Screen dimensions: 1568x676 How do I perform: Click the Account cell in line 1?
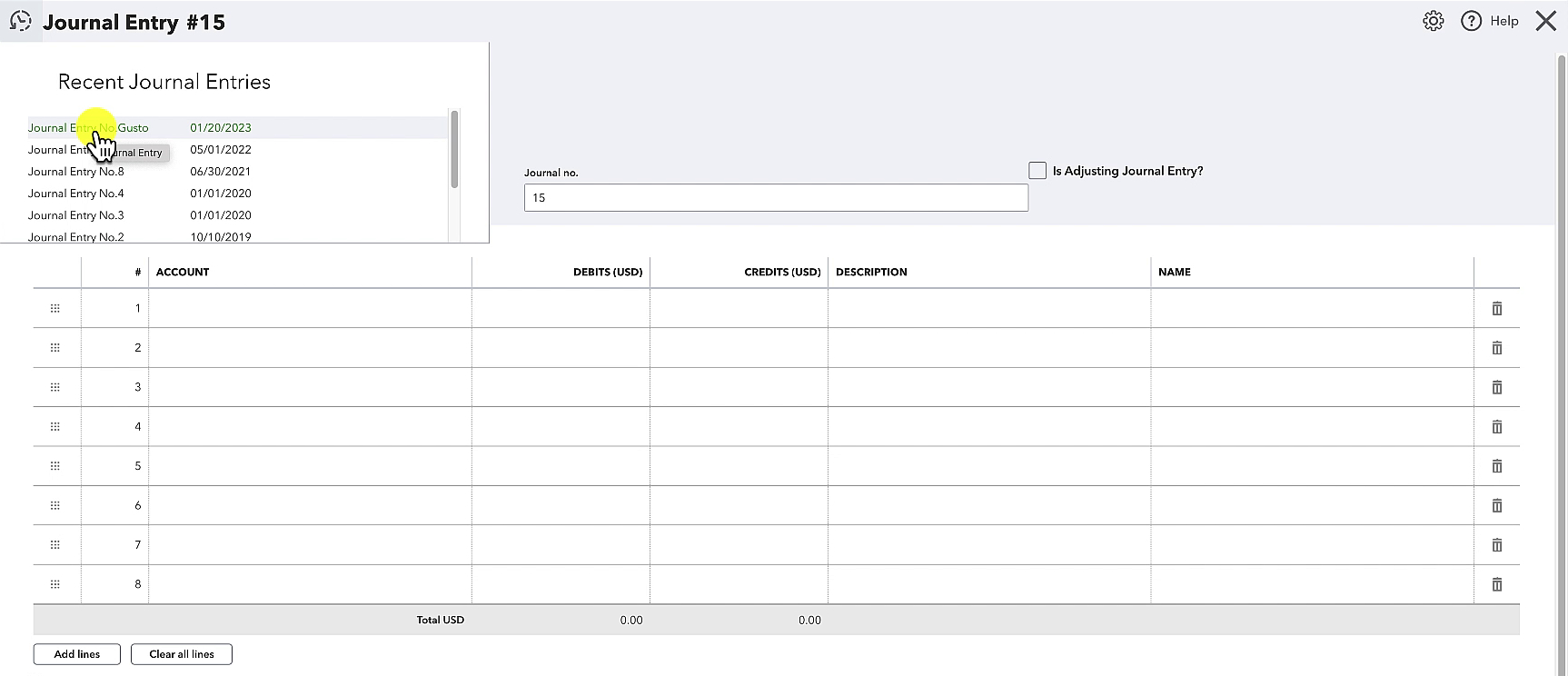tap(310, 309)
